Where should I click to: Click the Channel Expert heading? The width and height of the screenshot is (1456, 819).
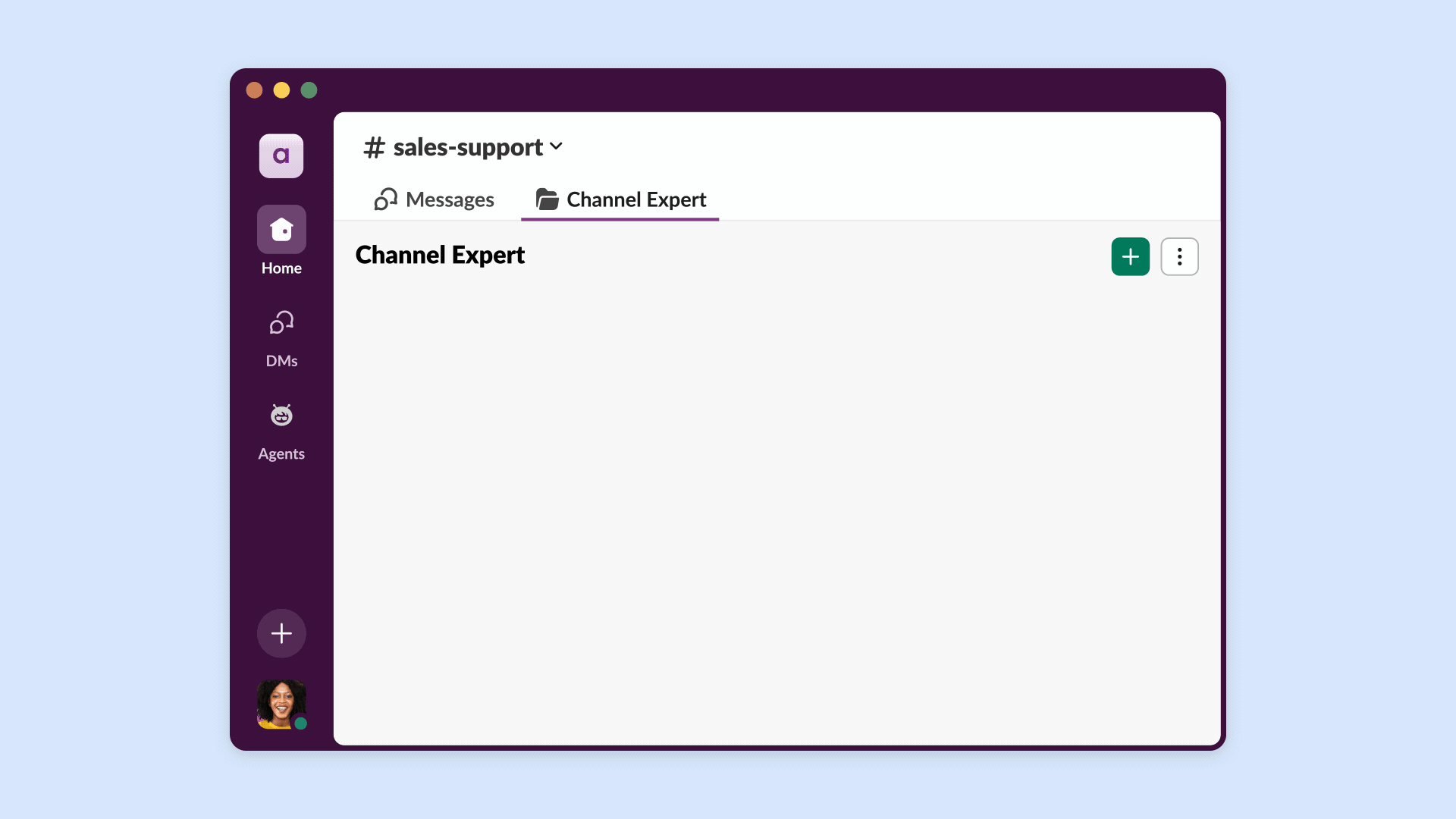point(440,255)
